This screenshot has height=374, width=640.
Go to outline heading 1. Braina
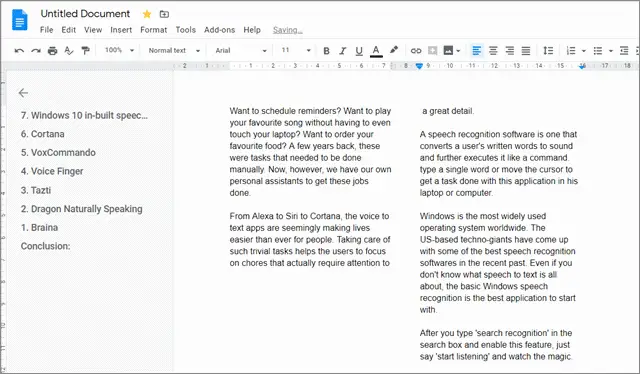coord(39,227)
